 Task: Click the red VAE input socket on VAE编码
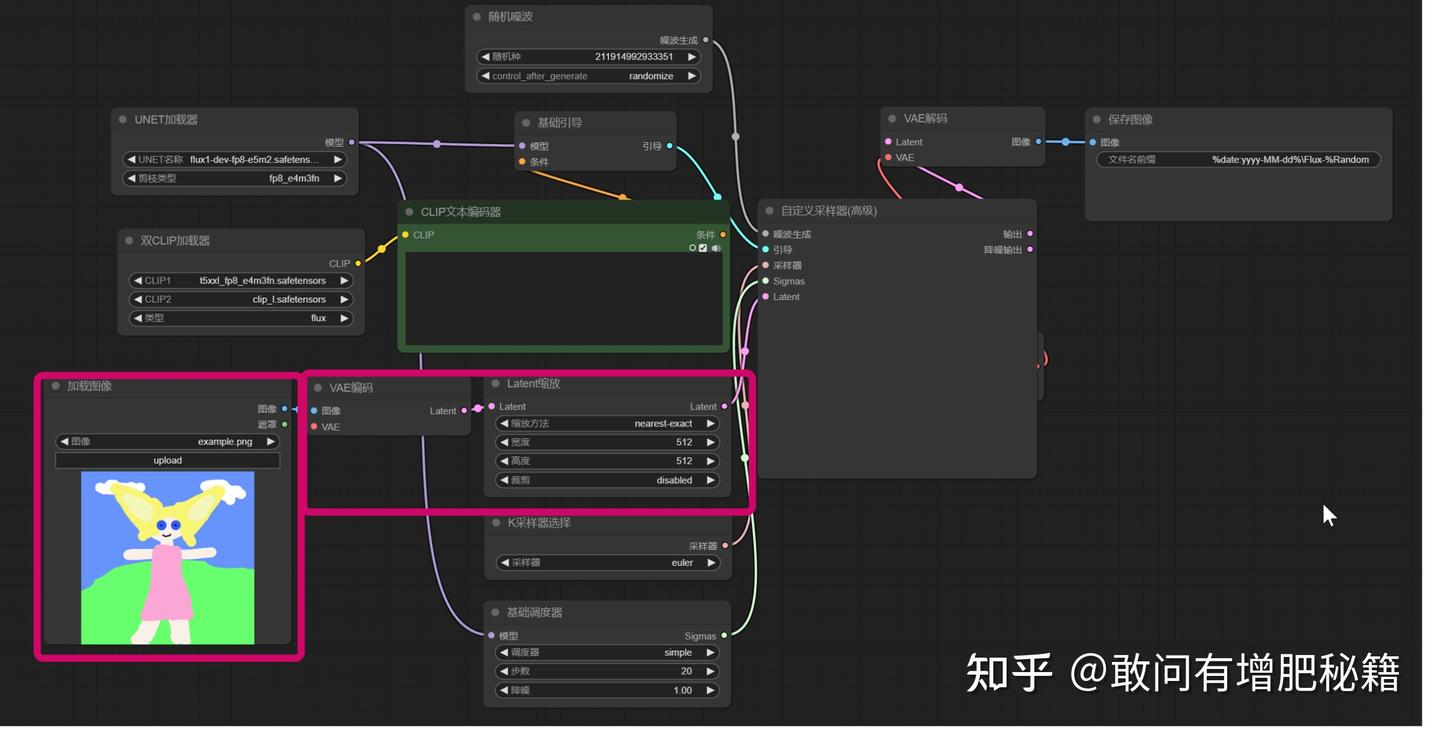click(314, 427)
